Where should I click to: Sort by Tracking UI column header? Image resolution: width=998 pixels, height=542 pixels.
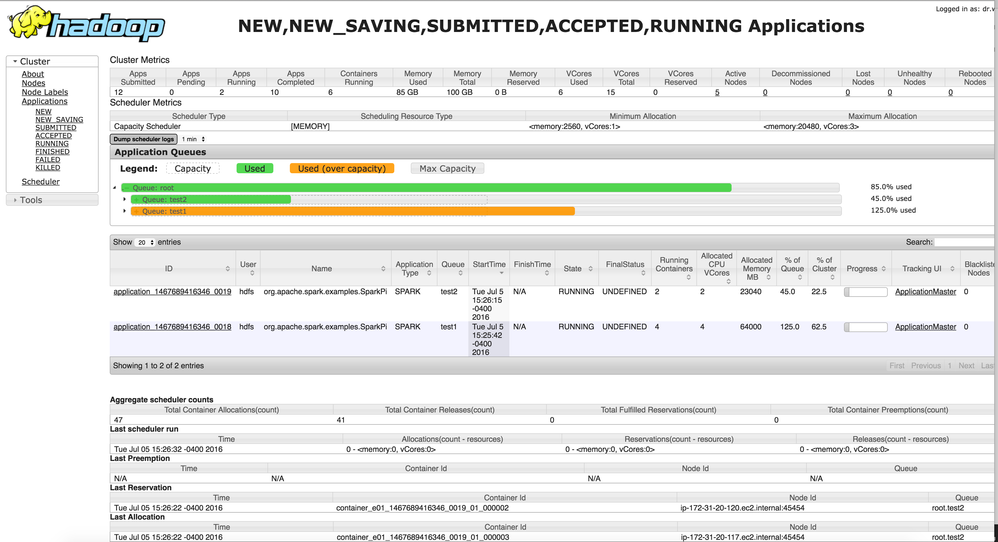[926, 268]
